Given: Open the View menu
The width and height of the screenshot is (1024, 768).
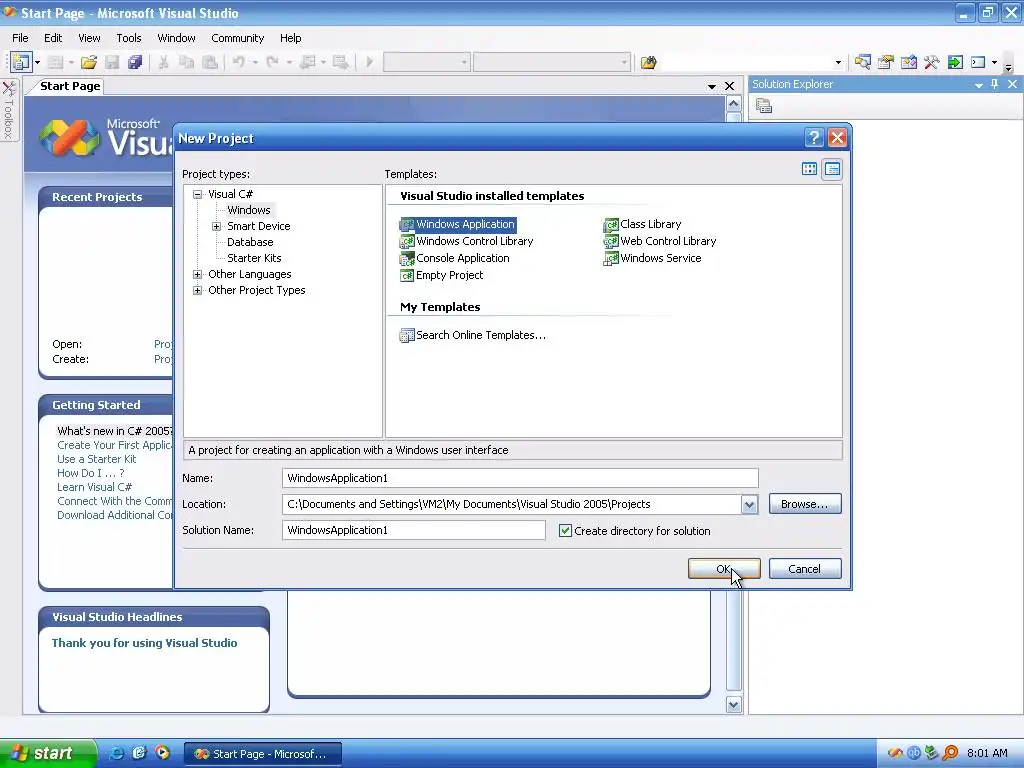Looking at the screenshot, I should coord(89,38).
